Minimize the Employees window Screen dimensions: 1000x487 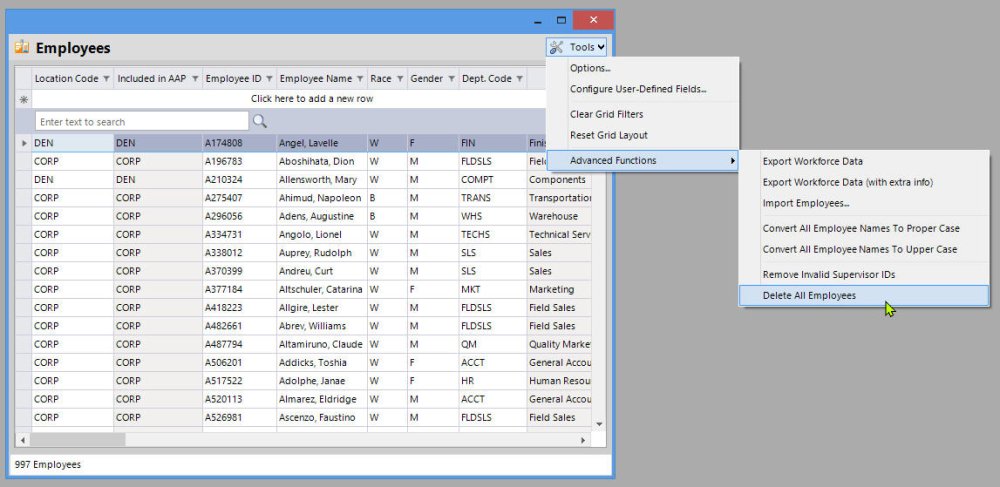[538, 22]
